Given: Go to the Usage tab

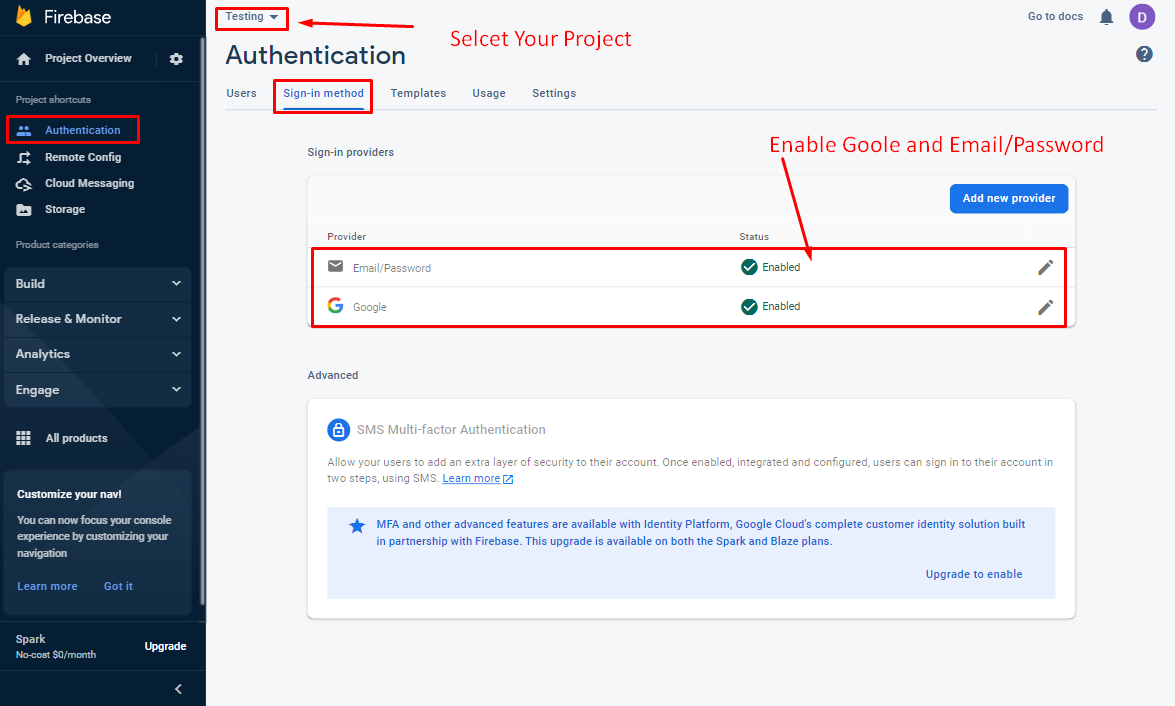Looking at the screenshot, I should pyautogui.click(x=489, y=93).
